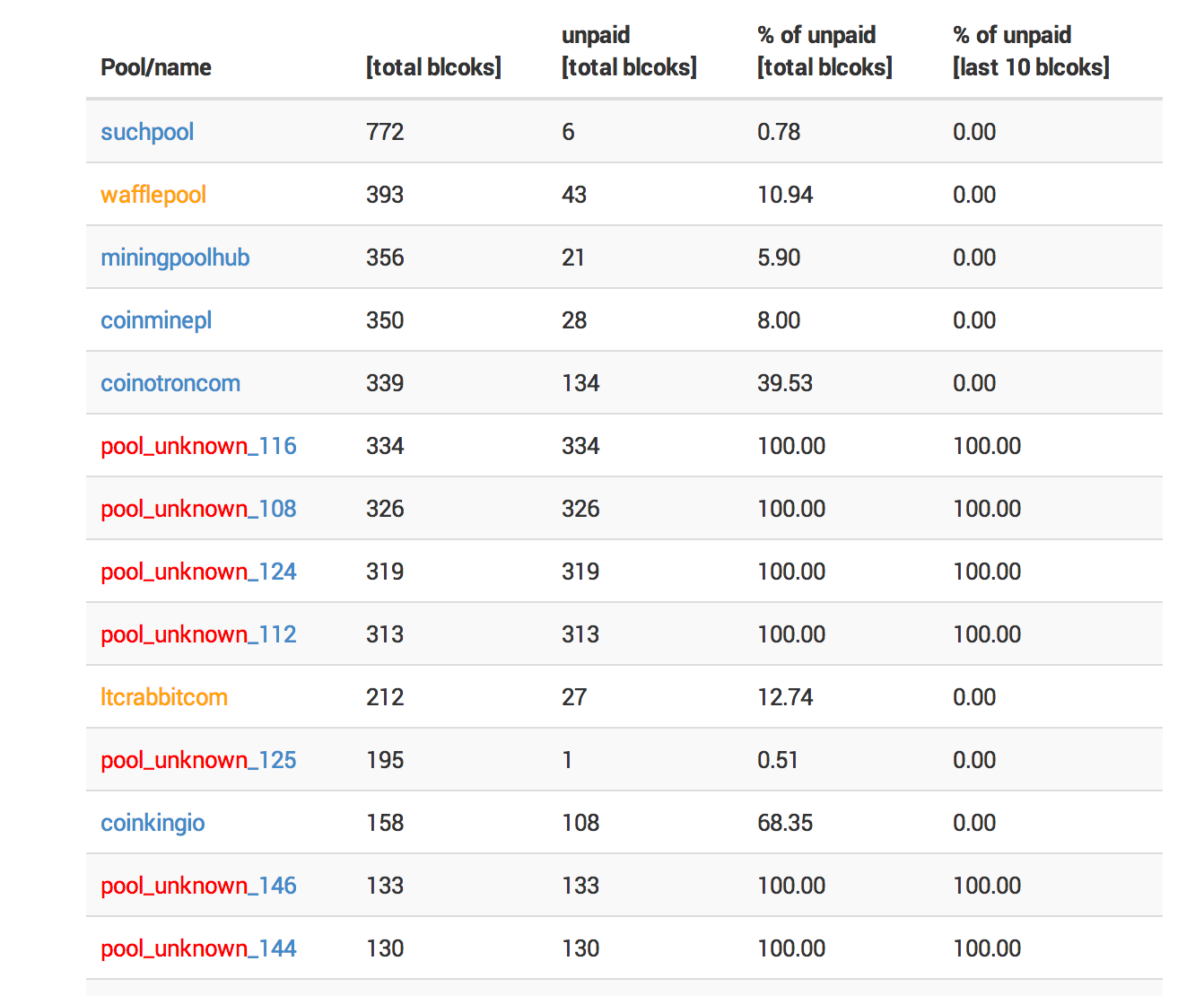1204x996 pixels.
Task: Select pool_unknown_144 unpaid value 130
Action: (580, 948)
